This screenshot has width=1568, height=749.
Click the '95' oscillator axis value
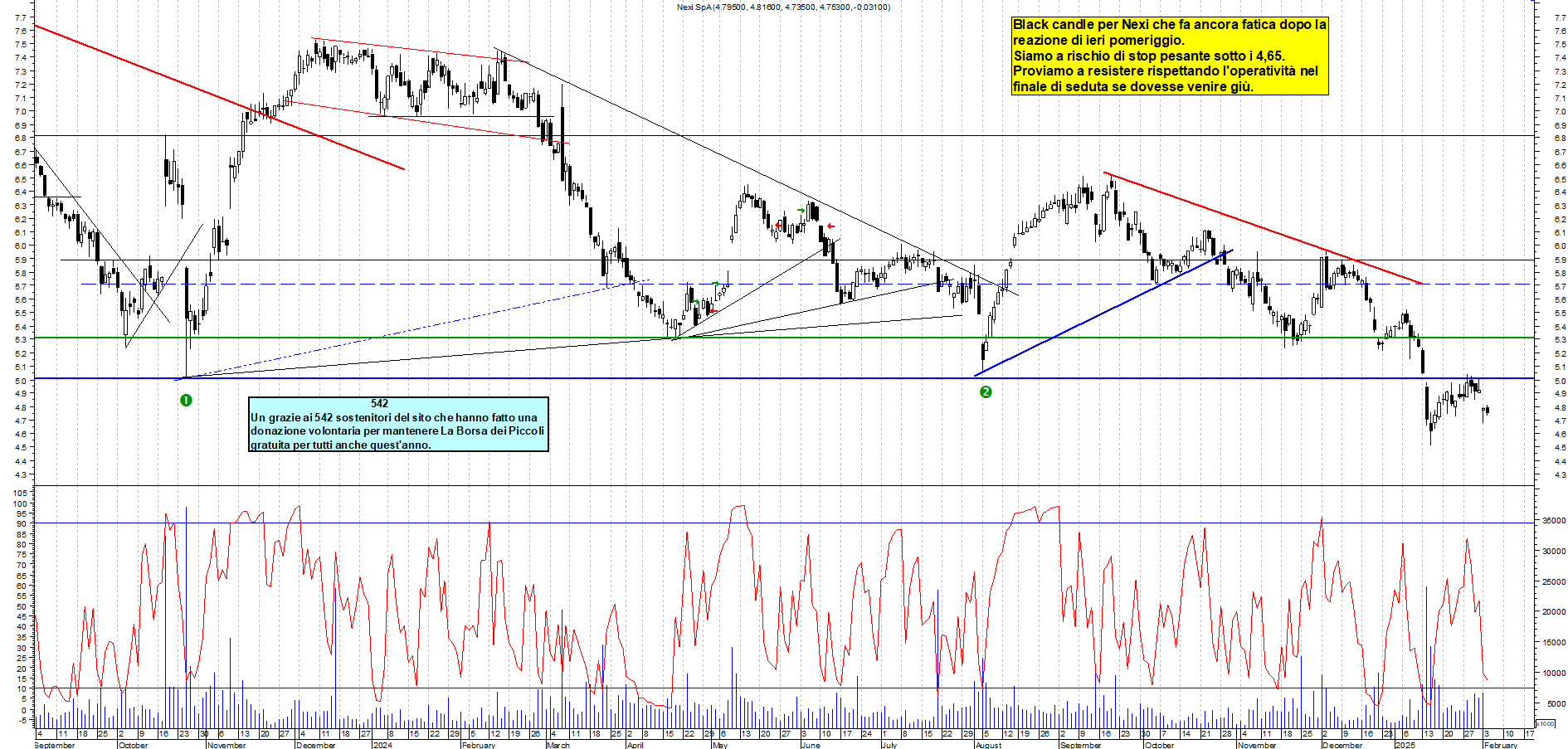[22, 513]
